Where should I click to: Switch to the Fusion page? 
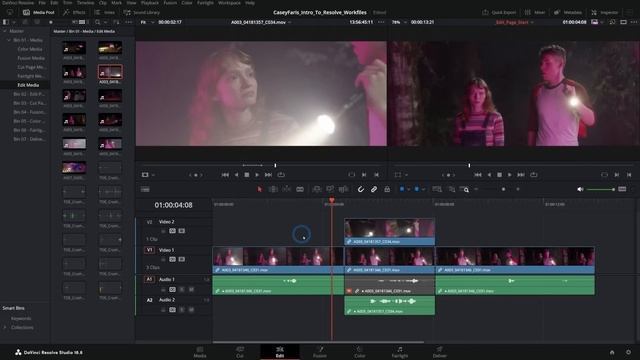pos(320,352)
